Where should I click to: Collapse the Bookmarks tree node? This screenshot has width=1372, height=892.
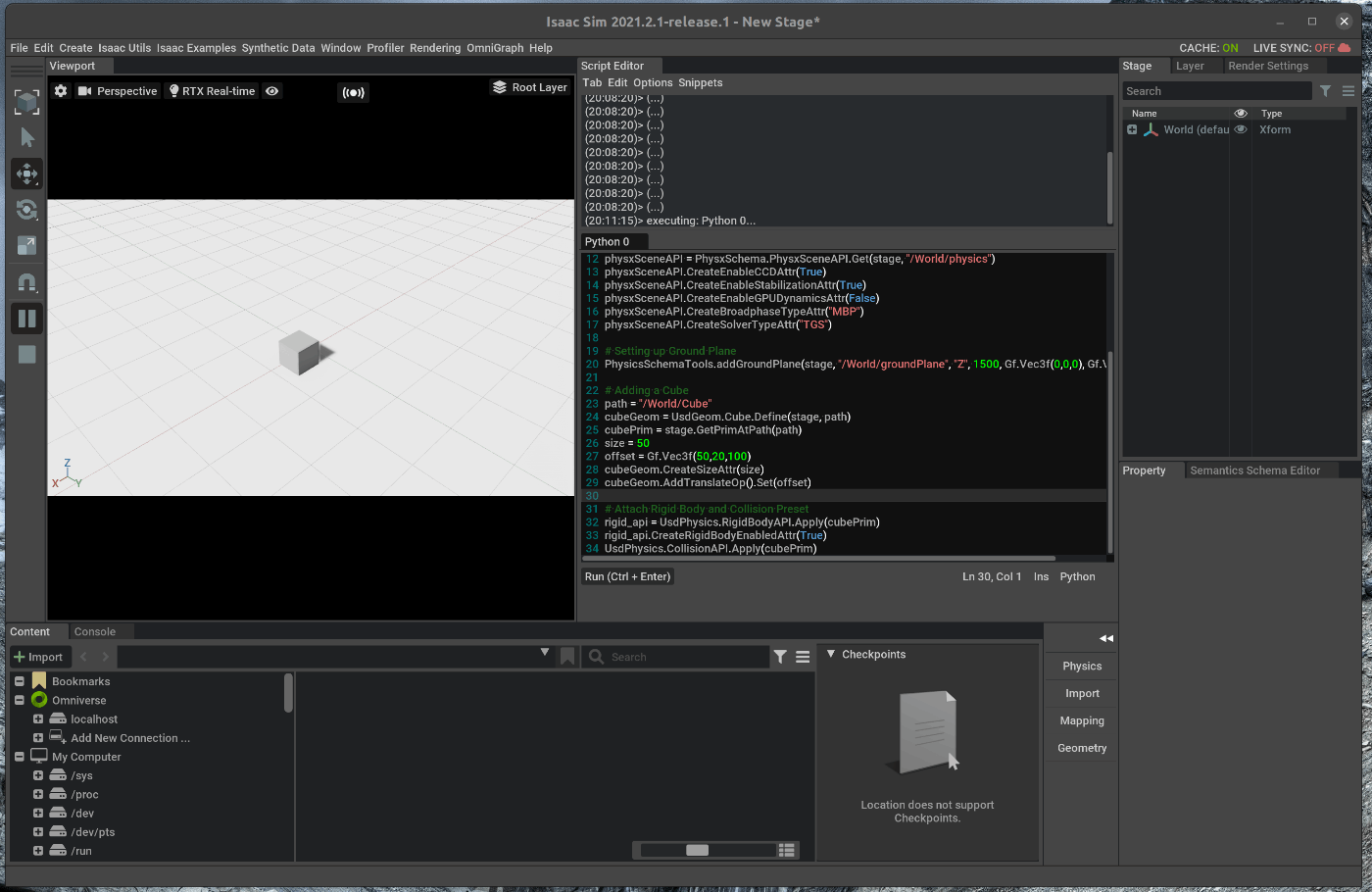click(x=20, y=681)
